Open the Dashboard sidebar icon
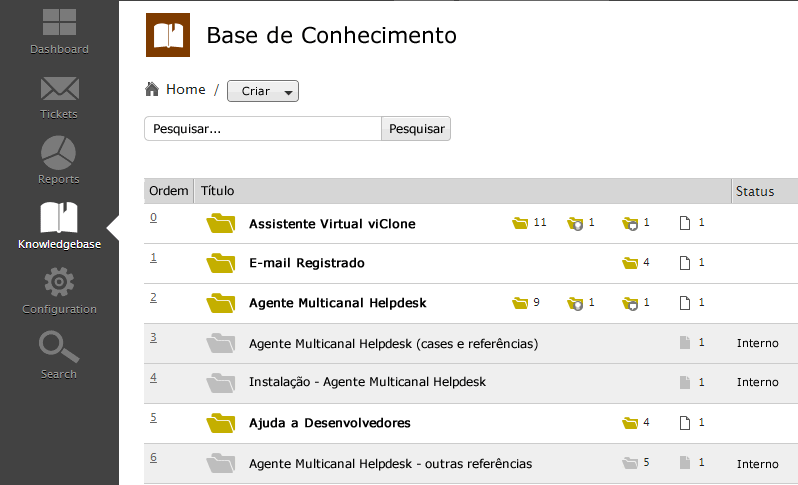 click(x=59, y=25)
